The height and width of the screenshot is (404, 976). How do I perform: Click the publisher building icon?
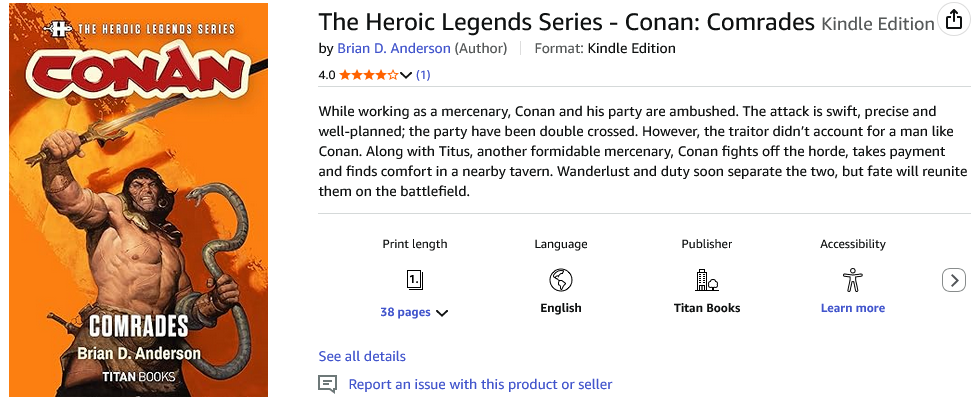(x=706, y=280)
